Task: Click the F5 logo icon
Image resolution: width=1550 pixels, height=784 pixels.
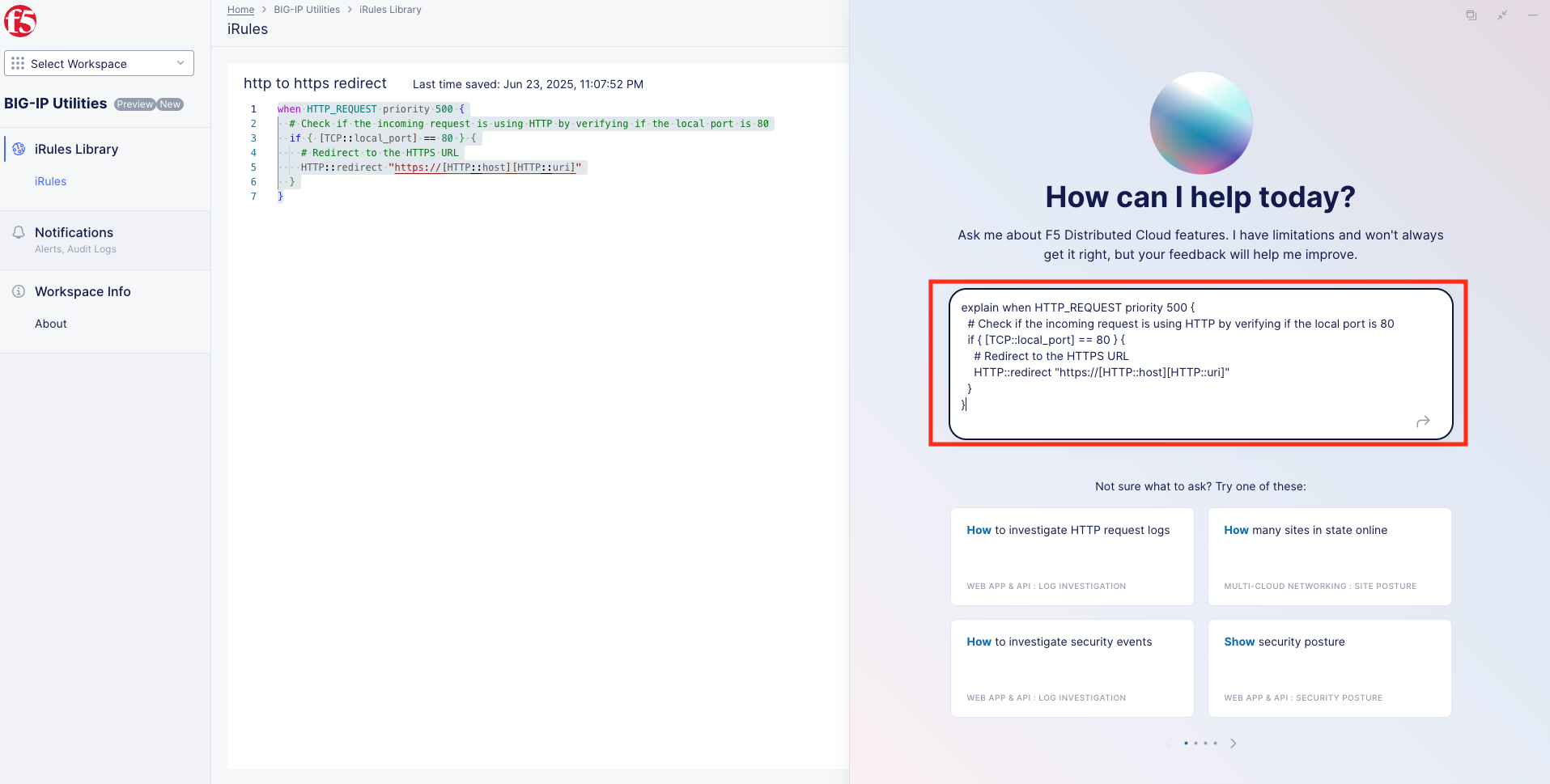Action: pyautogui.click(x=20, y=21)
